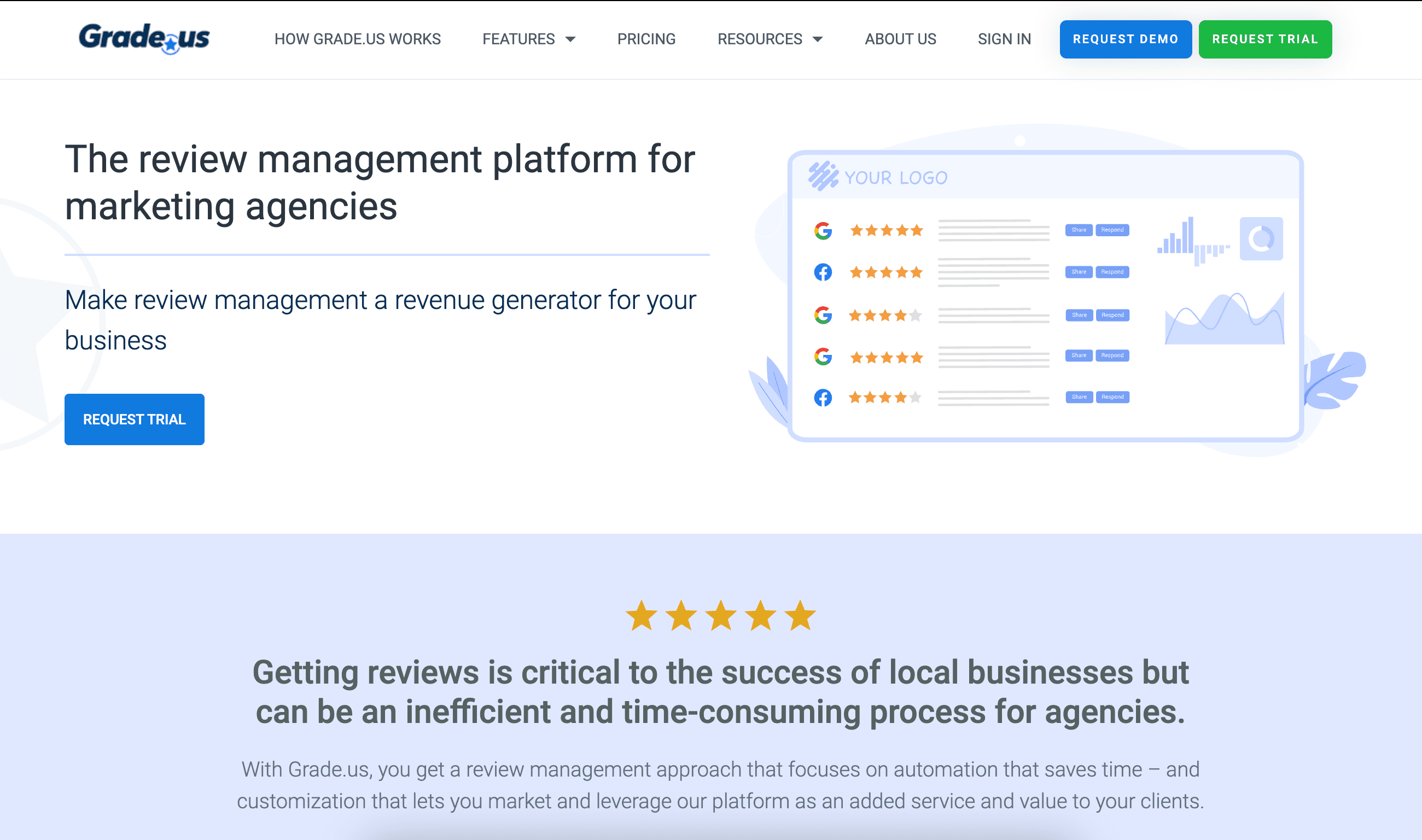
Task: Expand the Resources dropdown arrow
Action: 818,39
